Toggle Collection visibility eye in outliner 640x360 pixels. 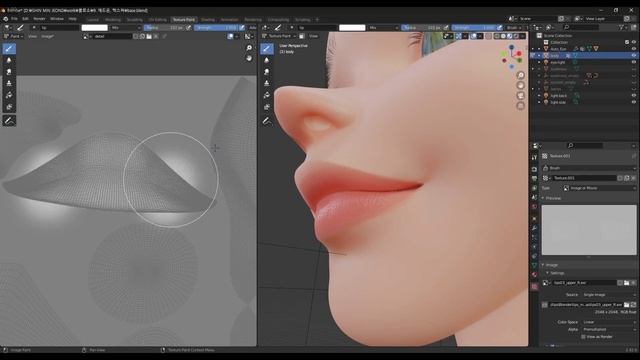click(x=634, y=42)
